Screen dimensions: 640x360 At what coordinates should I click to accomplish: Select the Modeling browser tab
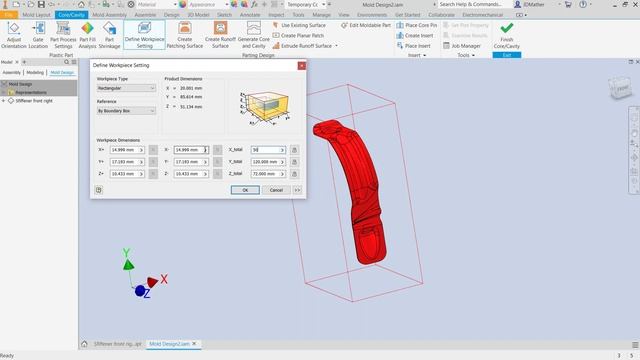click(x=35, y=72)
